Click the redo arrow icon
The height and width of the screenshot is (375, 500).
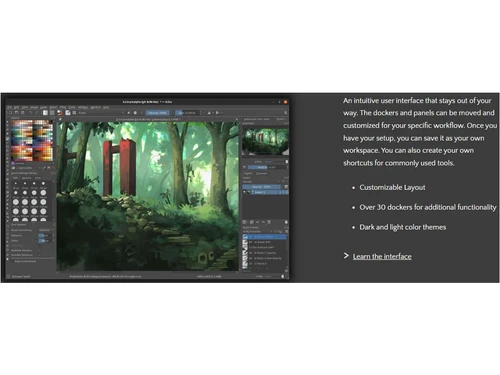(x=37, y=113)
